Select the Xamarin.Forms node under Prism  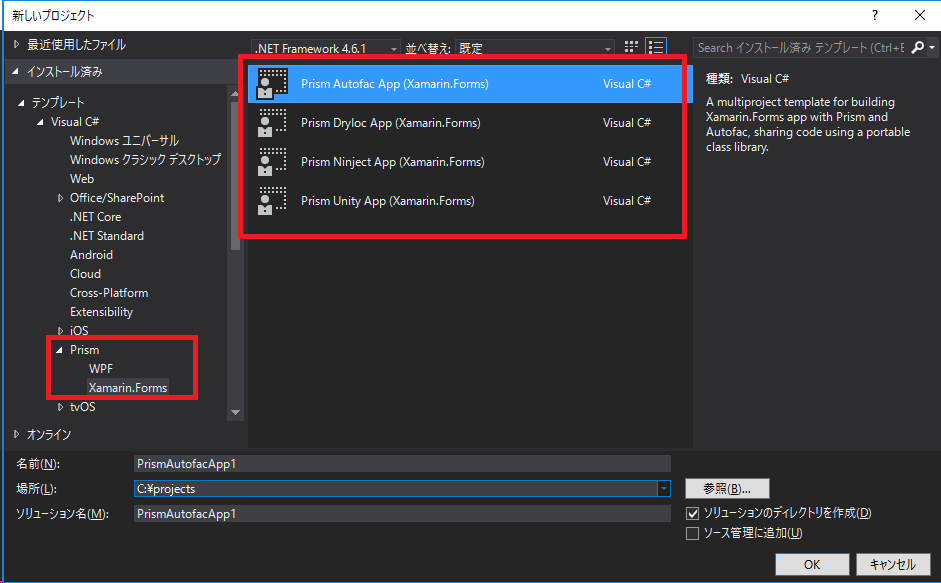tap(128, 388)
